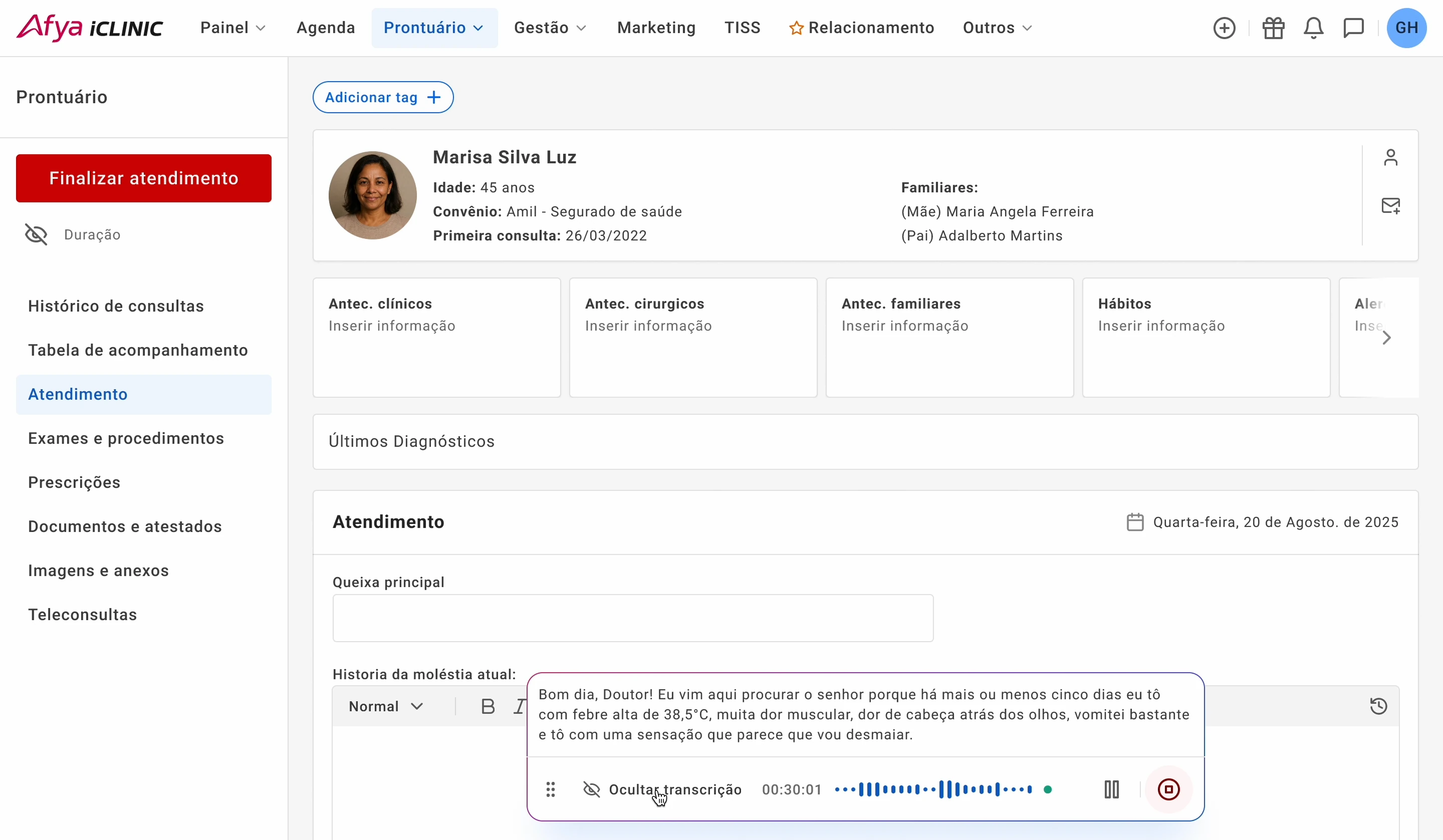Viewport: 1443px width, 840px height.
Task: Click the green recording status dot
Action: tap(1048, 789)
